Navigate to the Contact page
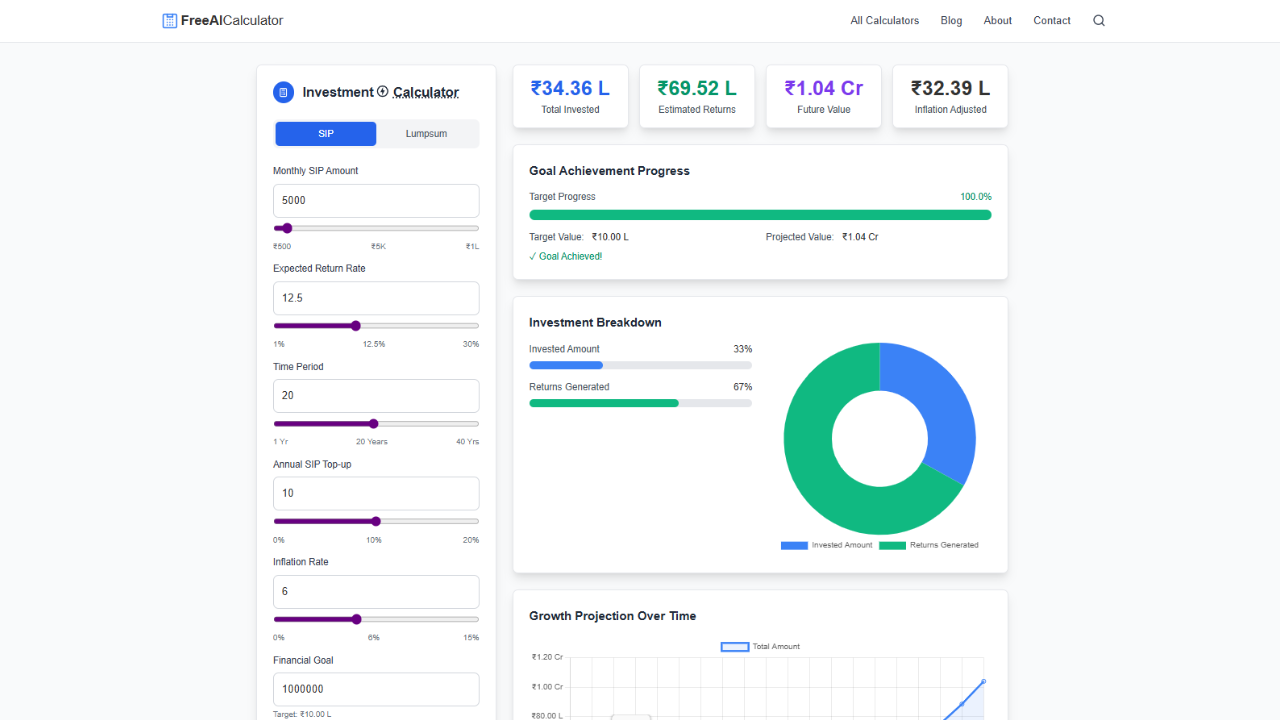This screenshot has height=720, width=1280. [1052, 21]
